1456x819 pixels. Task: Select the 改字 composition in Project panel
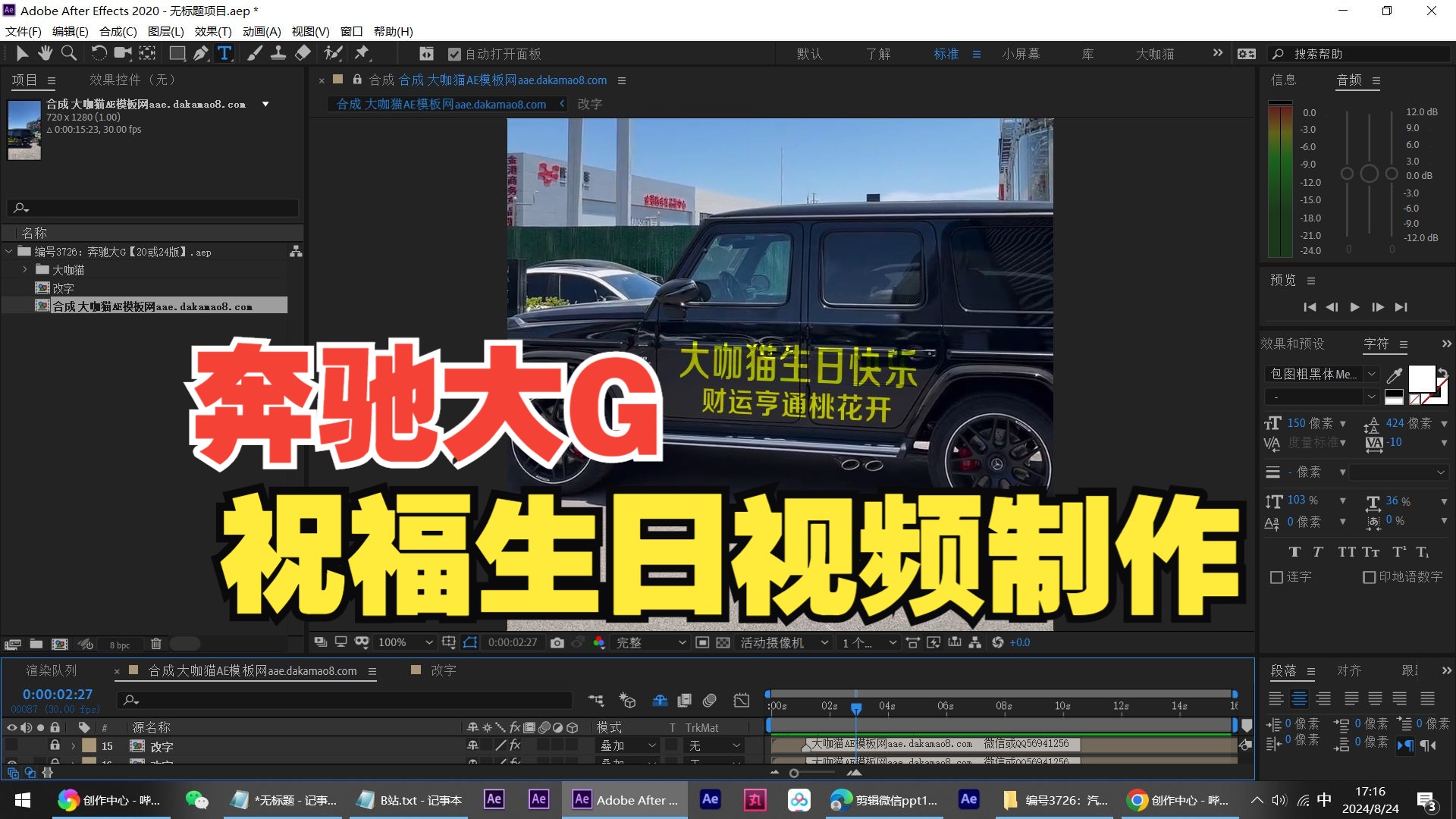63,288
